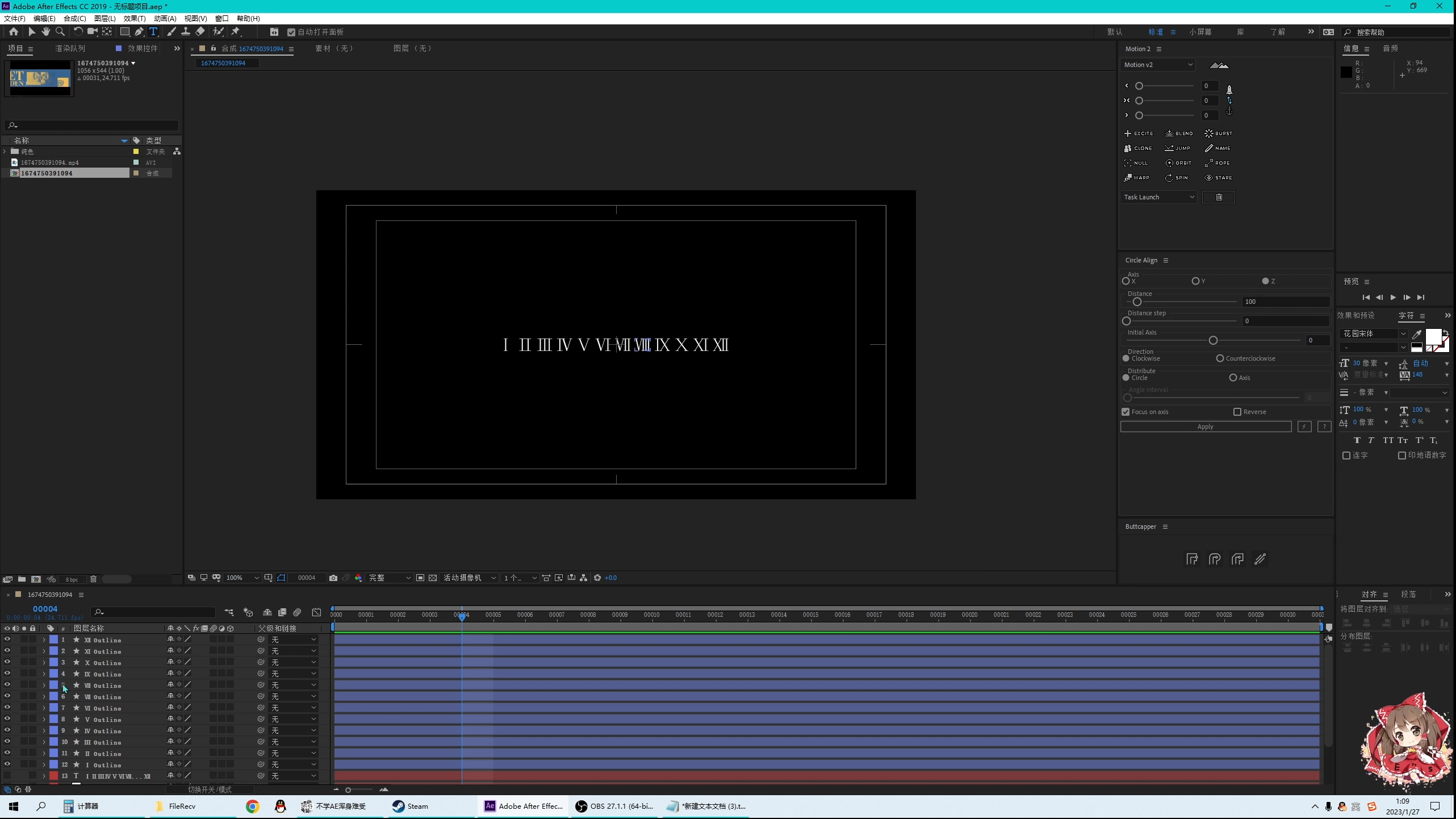
Task: Select the Eraser tool
Action: coord(200,32)
